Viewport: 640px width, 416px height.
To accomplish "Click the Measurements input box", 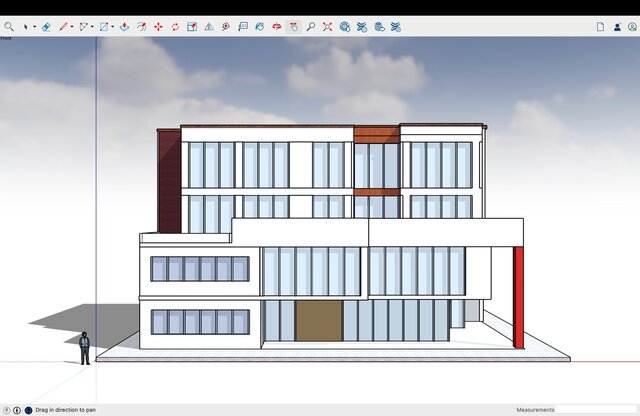I will coord(596,409).
